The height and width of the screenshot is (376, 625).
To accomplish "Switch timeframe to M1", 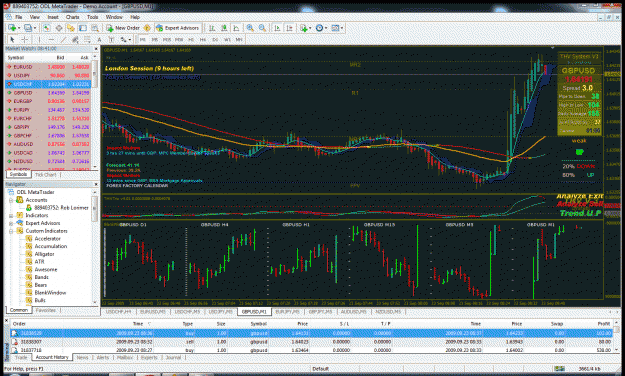I will (142, 39).
